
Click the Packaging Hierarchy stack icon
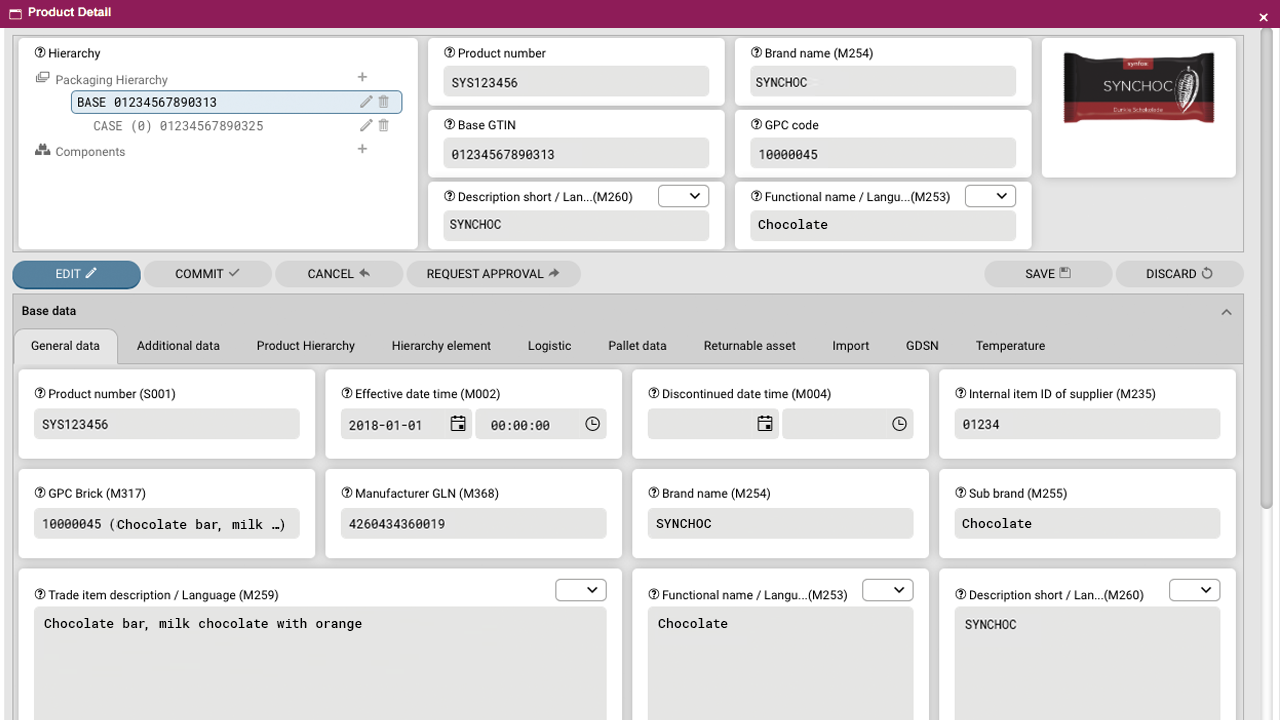coord(42,78)
